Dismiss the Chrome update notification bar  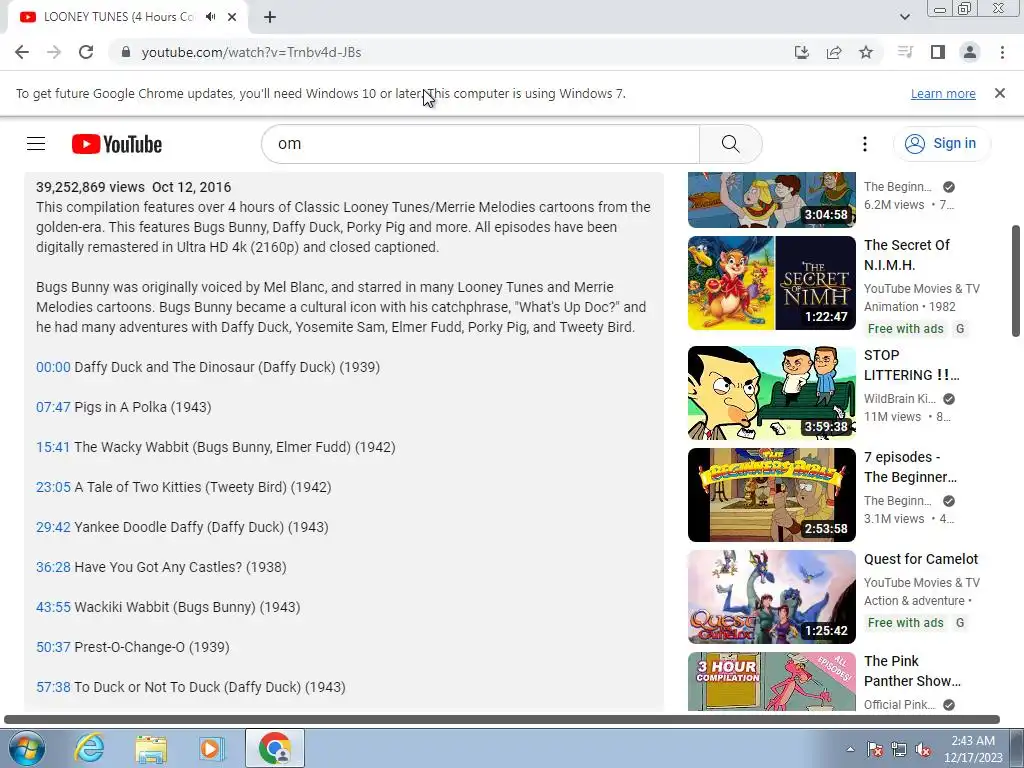(x=1000, y=93)
